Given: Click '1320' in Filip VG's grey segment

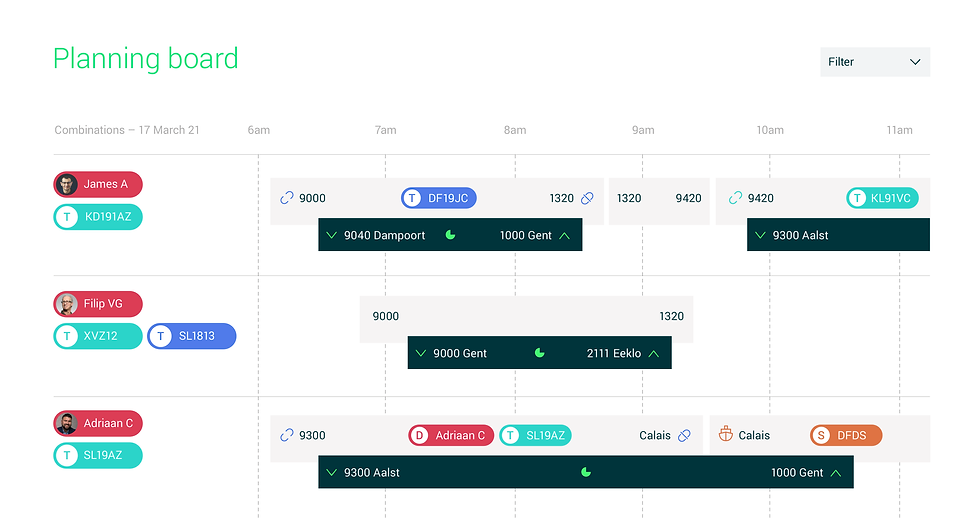Looking at the screenshot, I should pyautogui.click(x=672, y=316).
